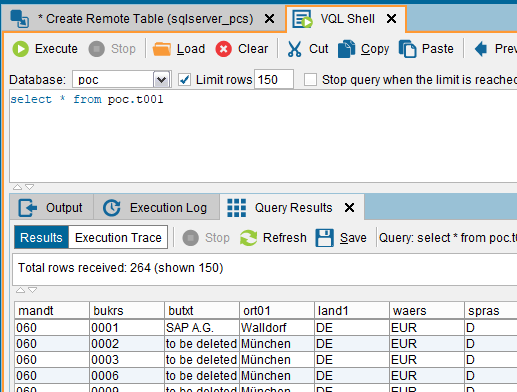The height and width of the screenshot is (392, 517).
Task: Click the Load button label
Action: pos(191,49)
